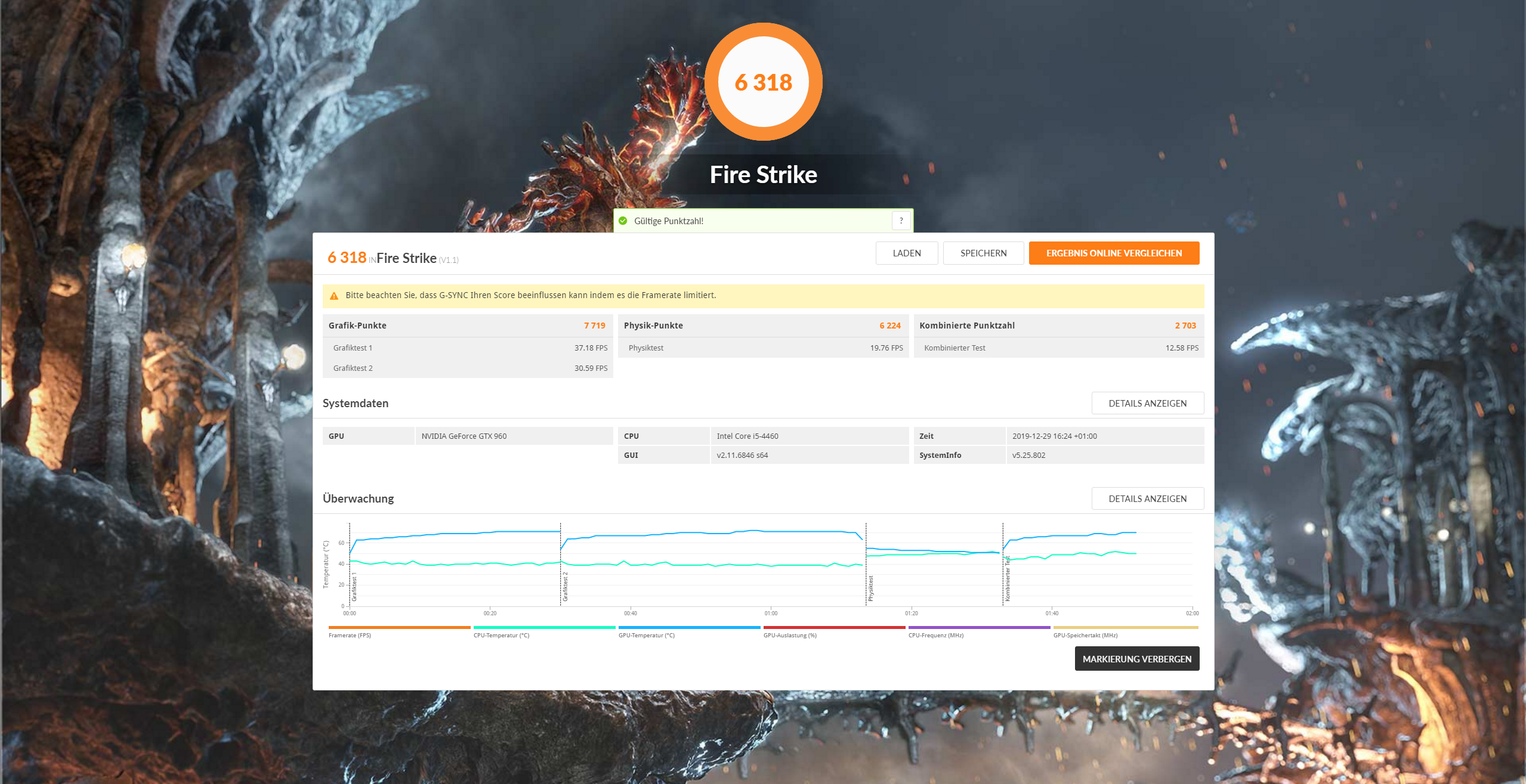Expand Systemdaten with DETAILS ANZEIGEN
Image resolution: width=1526 pixels, height=784 pixels.
(1147, 404)
